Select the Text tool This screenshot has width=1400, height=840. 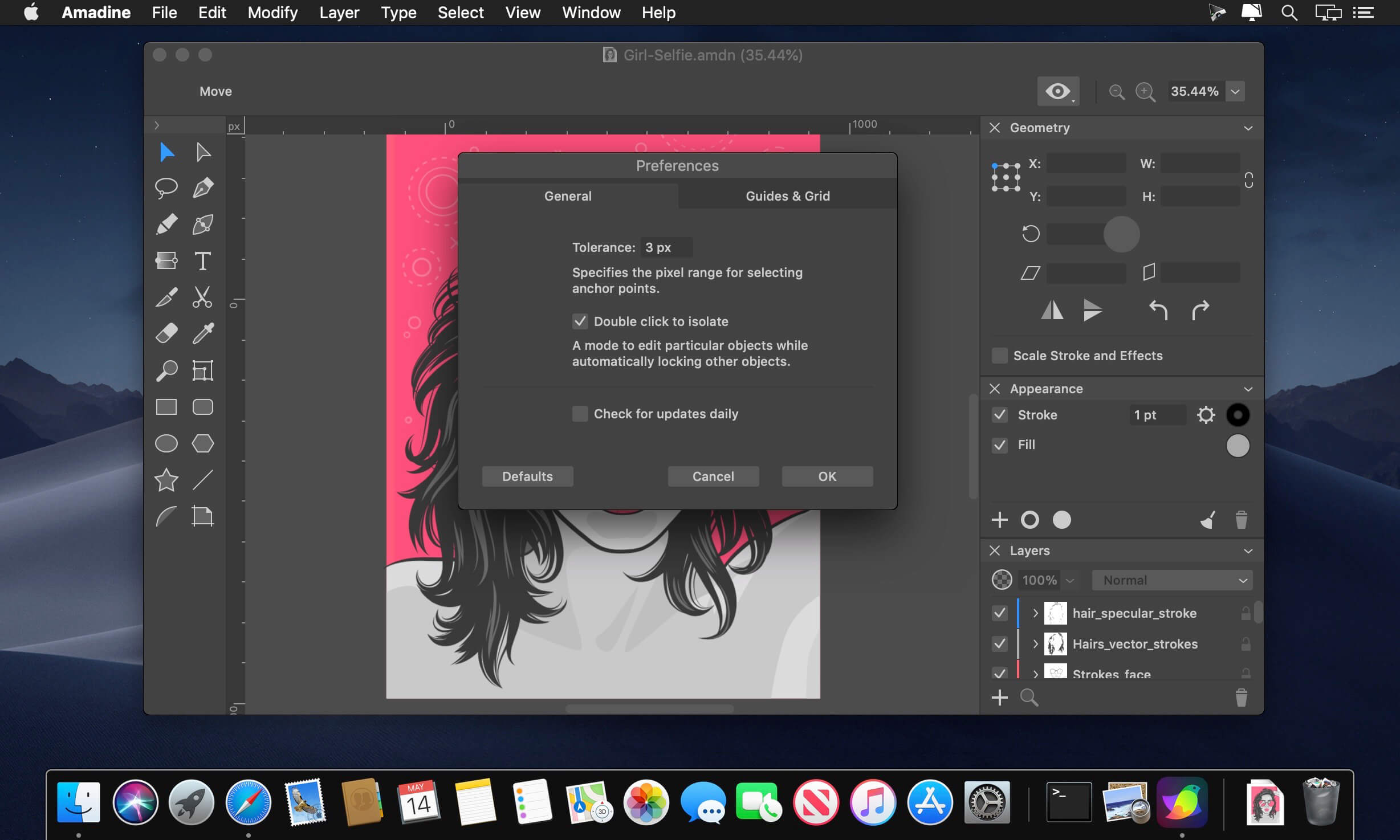(x=202, y=261)
